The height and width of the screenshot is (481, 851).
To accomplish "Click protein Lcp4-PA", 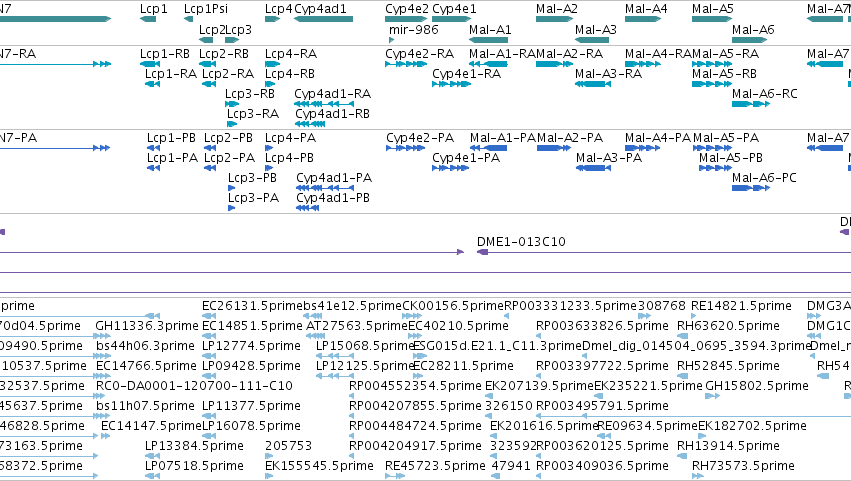I will (269, 148).
